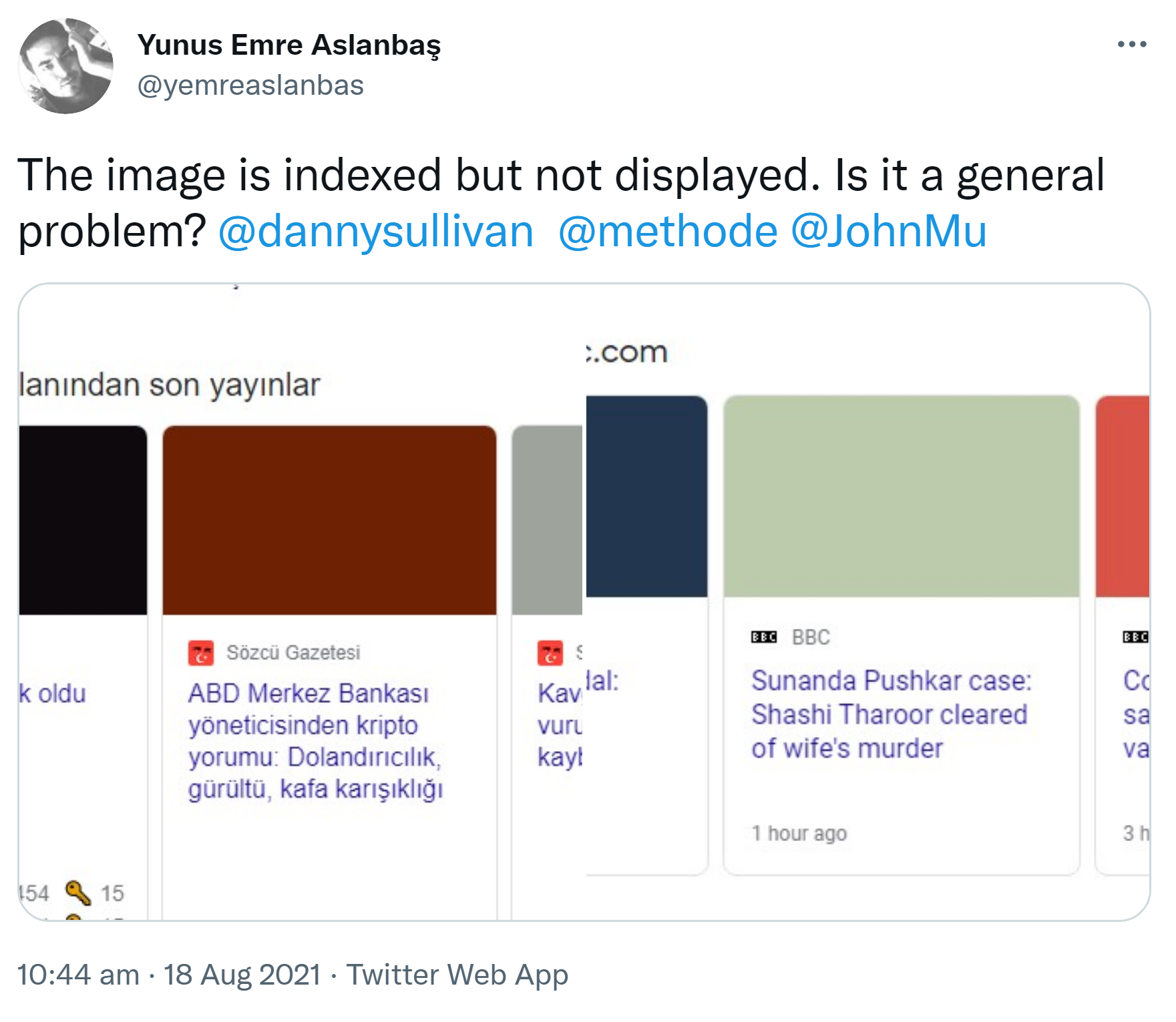Screen dimensions: 1176x1022
Task: Click the BBC logo icon
Action: 763,637
